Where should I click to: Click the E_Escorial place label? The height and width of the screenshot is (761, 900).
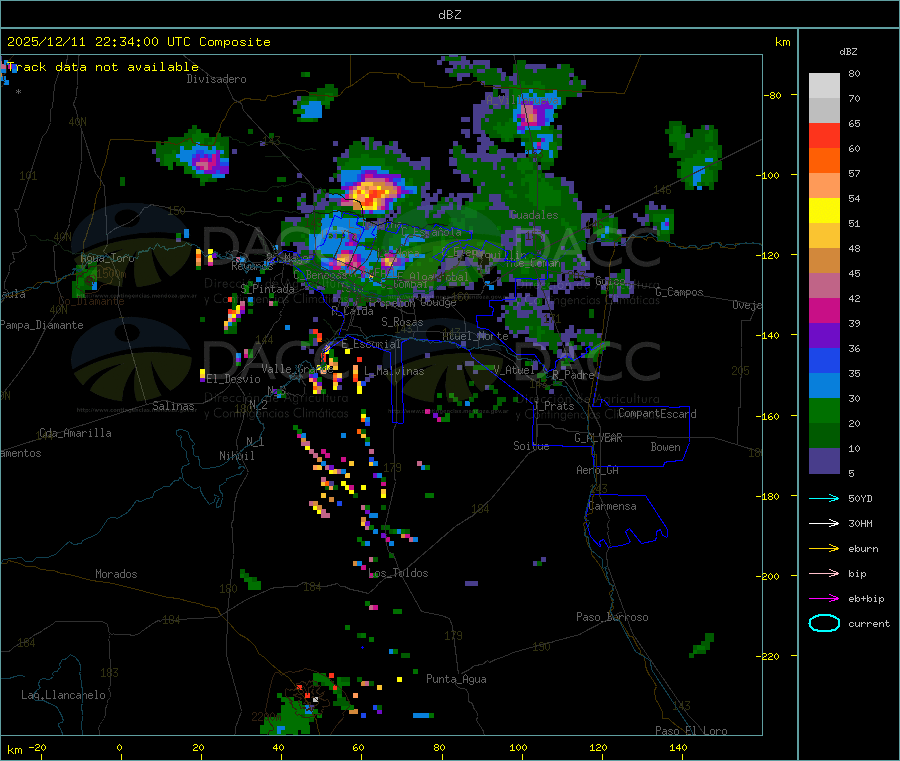click(x=371, y=344)
